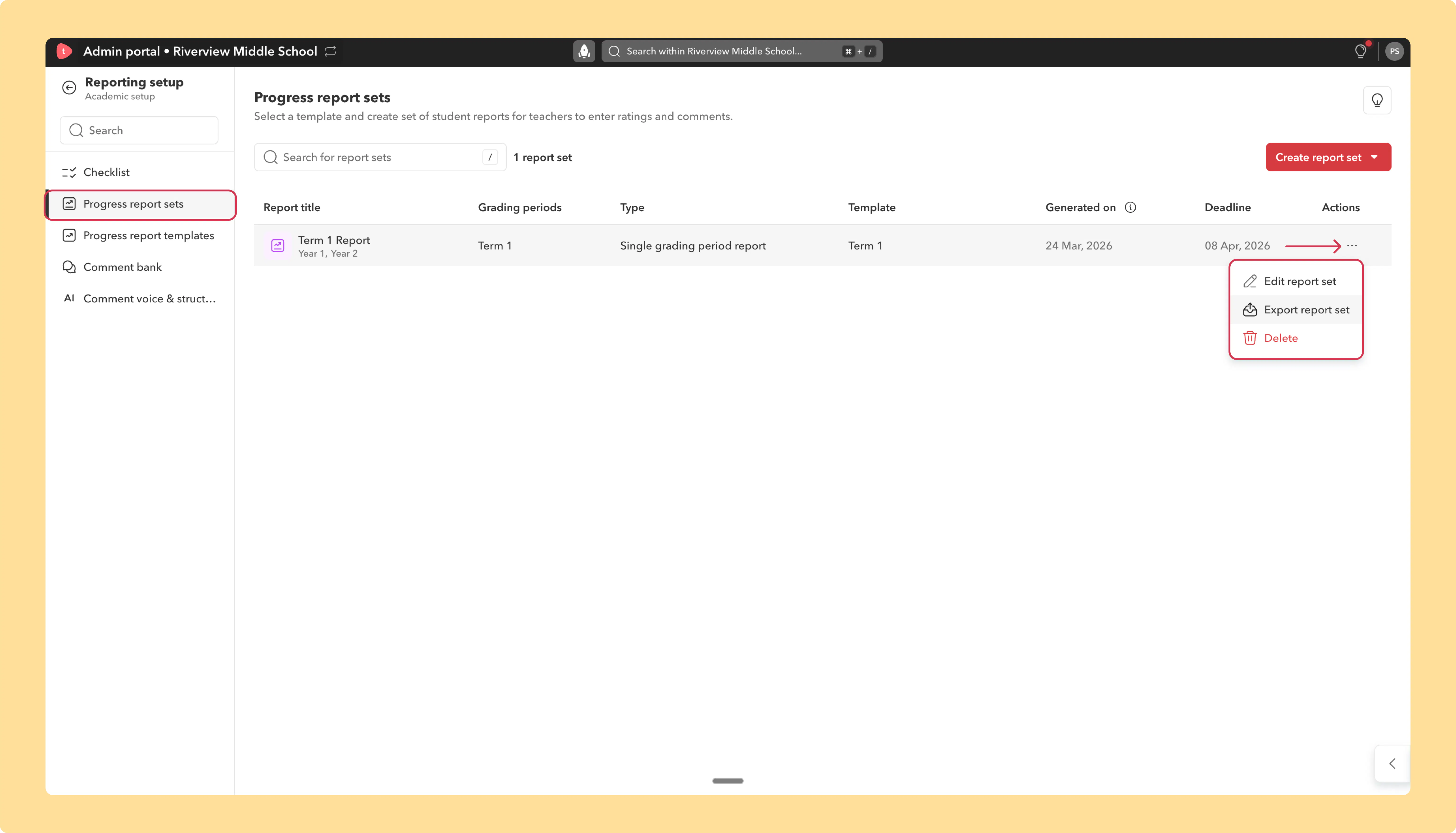Click the Admin portal Riverview Middle School title
Screen dimensions: 1456x833
200,51
